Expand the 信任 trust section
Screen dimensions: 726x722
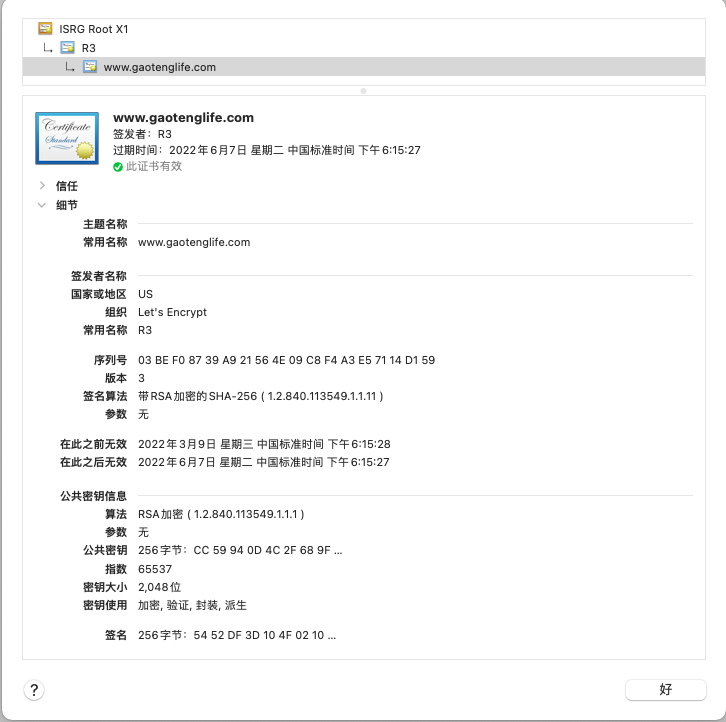point(42,186)
